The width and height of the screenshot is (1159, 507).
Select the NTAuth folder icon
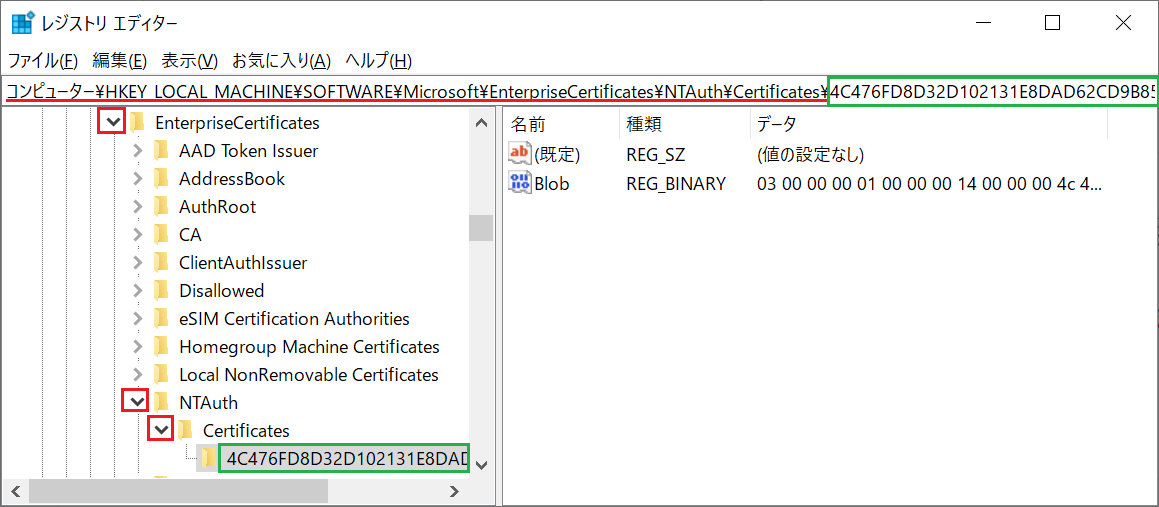[161, 402]
